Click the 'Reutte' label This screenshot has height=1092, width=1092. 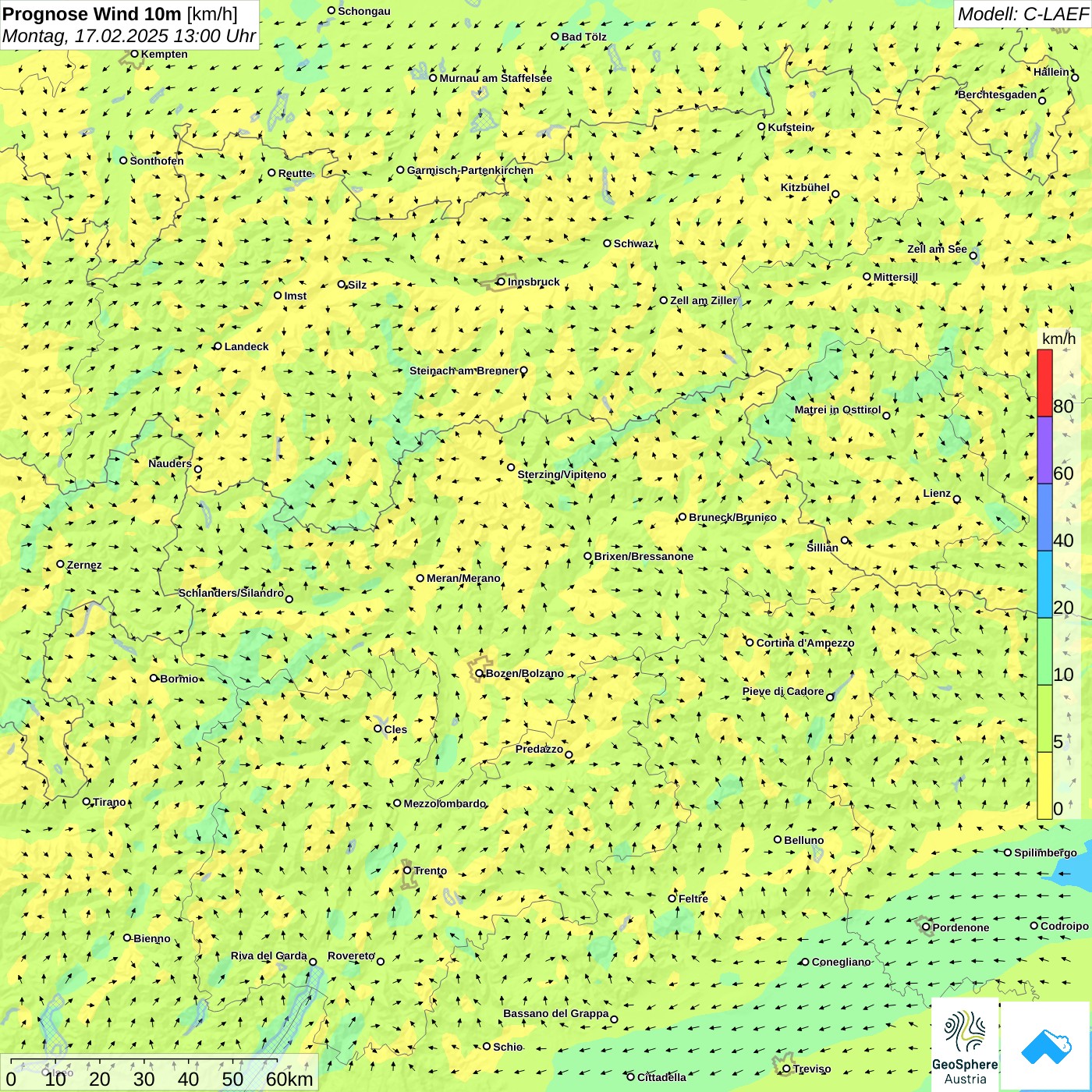295,173
